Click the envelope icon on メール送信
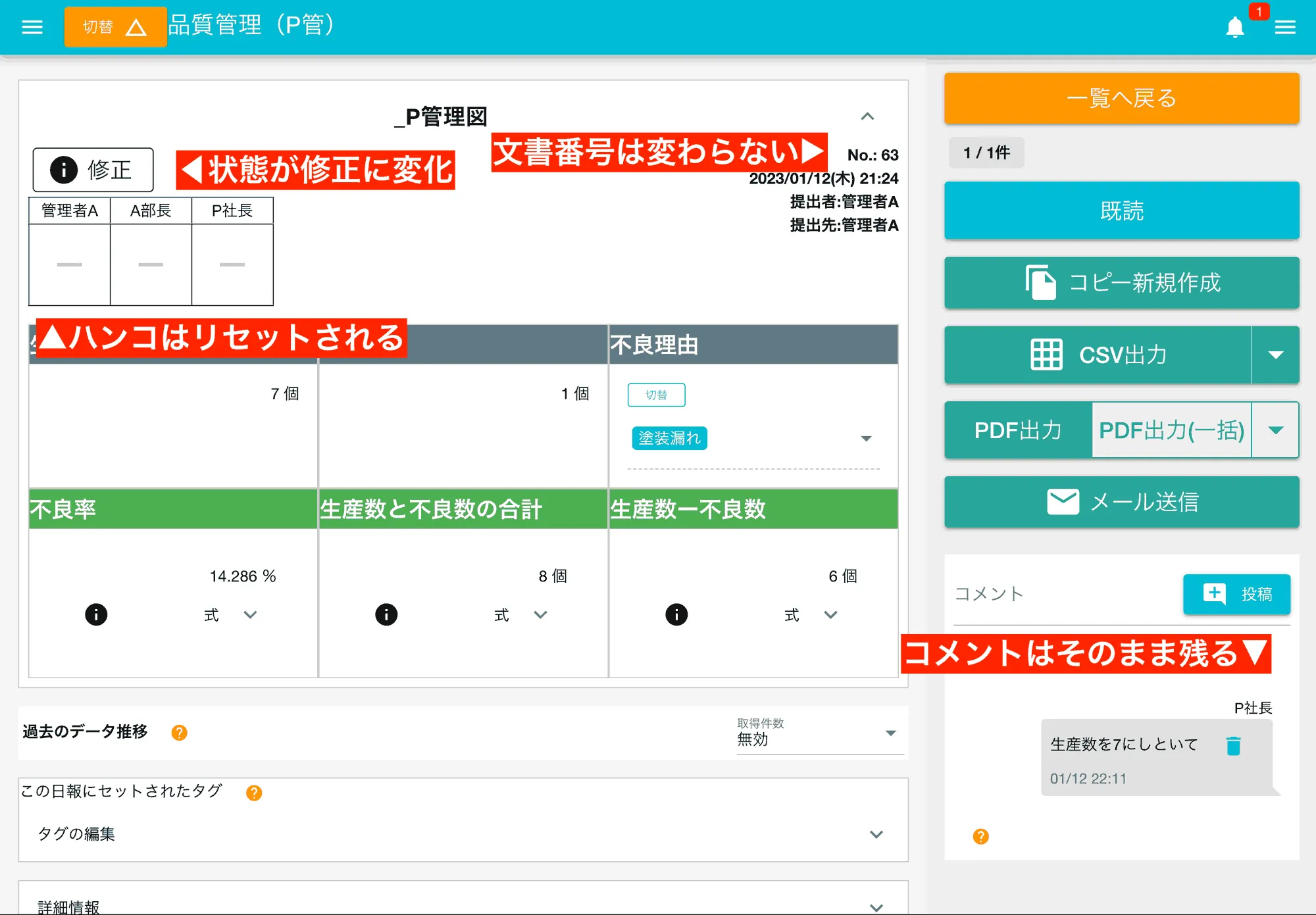1316x915 pixels. pos(1062,502)
